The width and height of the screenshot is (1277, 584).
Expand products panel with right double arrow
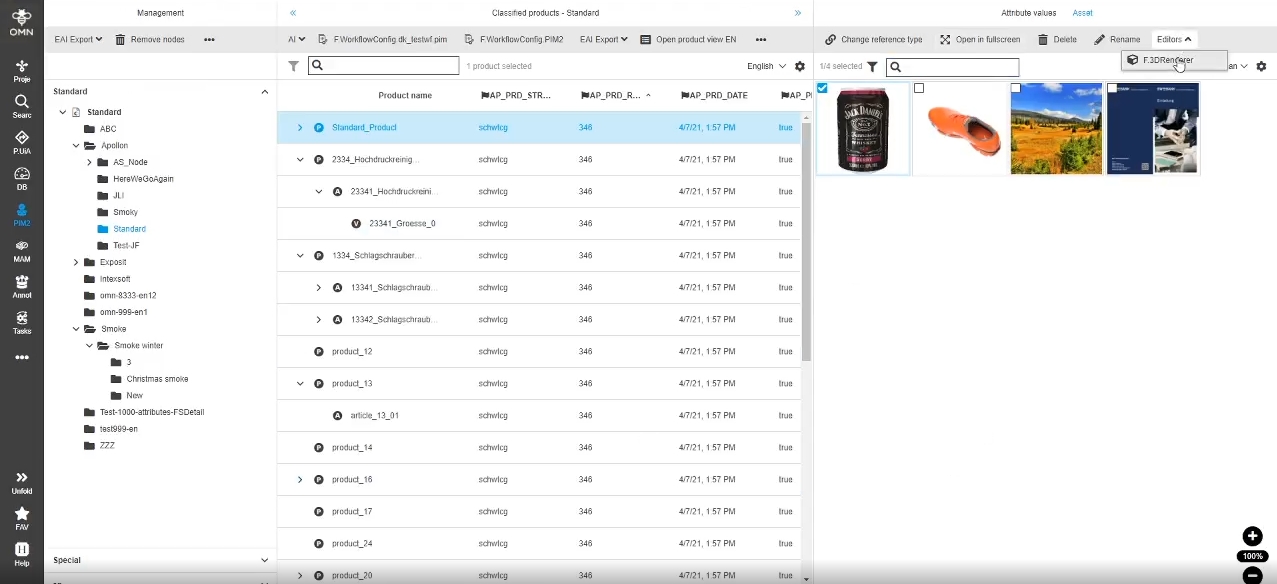(798, 13)
